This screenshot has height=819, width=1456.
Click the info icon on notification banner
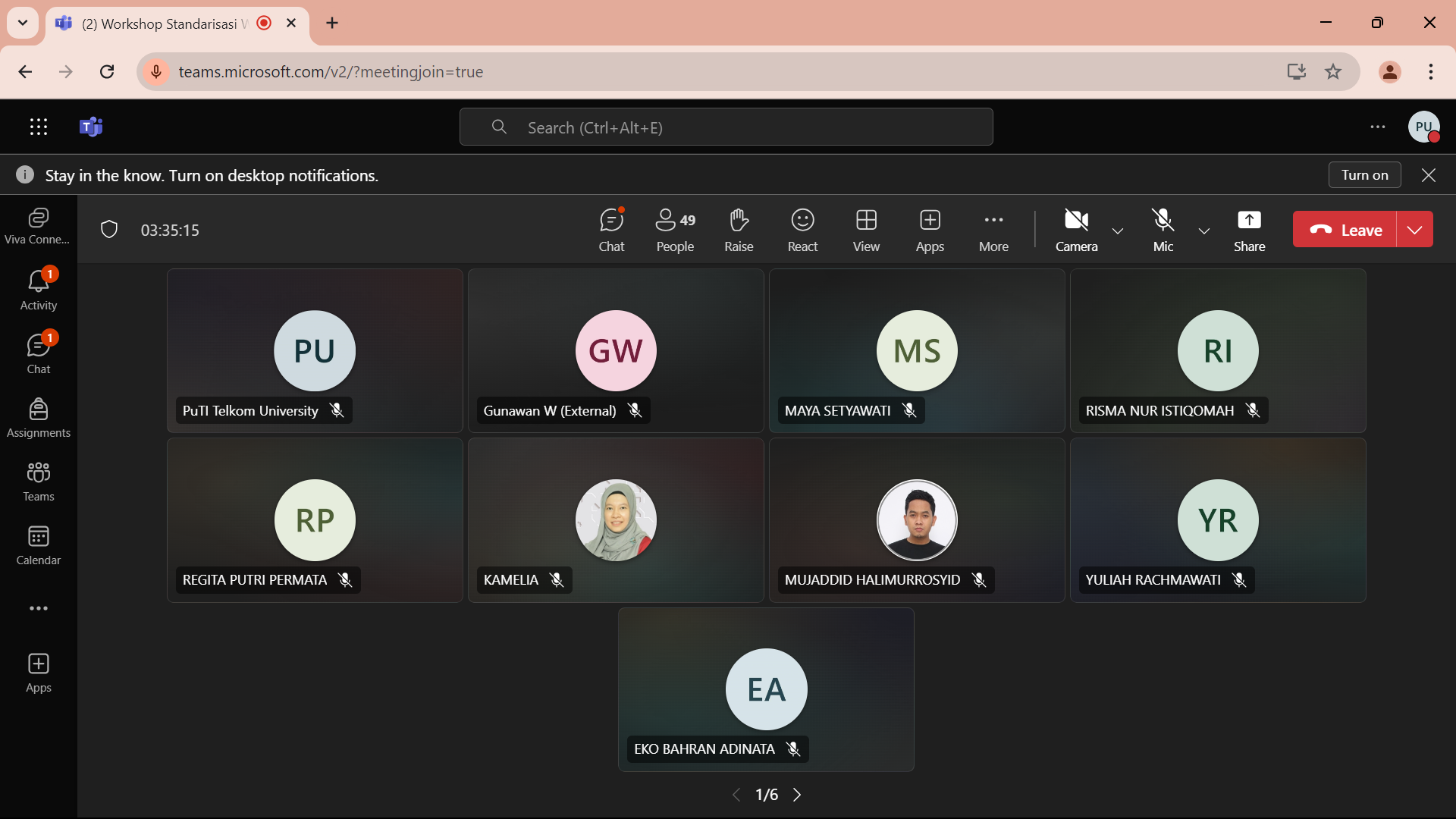(25, 175)
